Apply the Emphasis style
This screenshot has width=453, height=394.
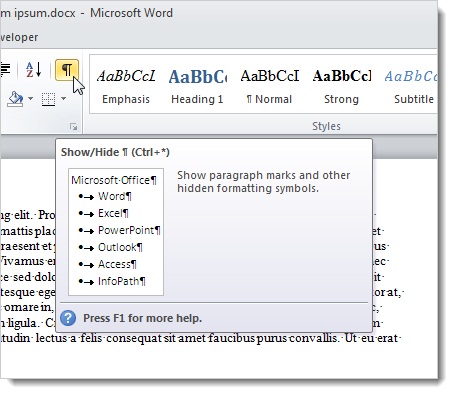click(x=126, y=86)
